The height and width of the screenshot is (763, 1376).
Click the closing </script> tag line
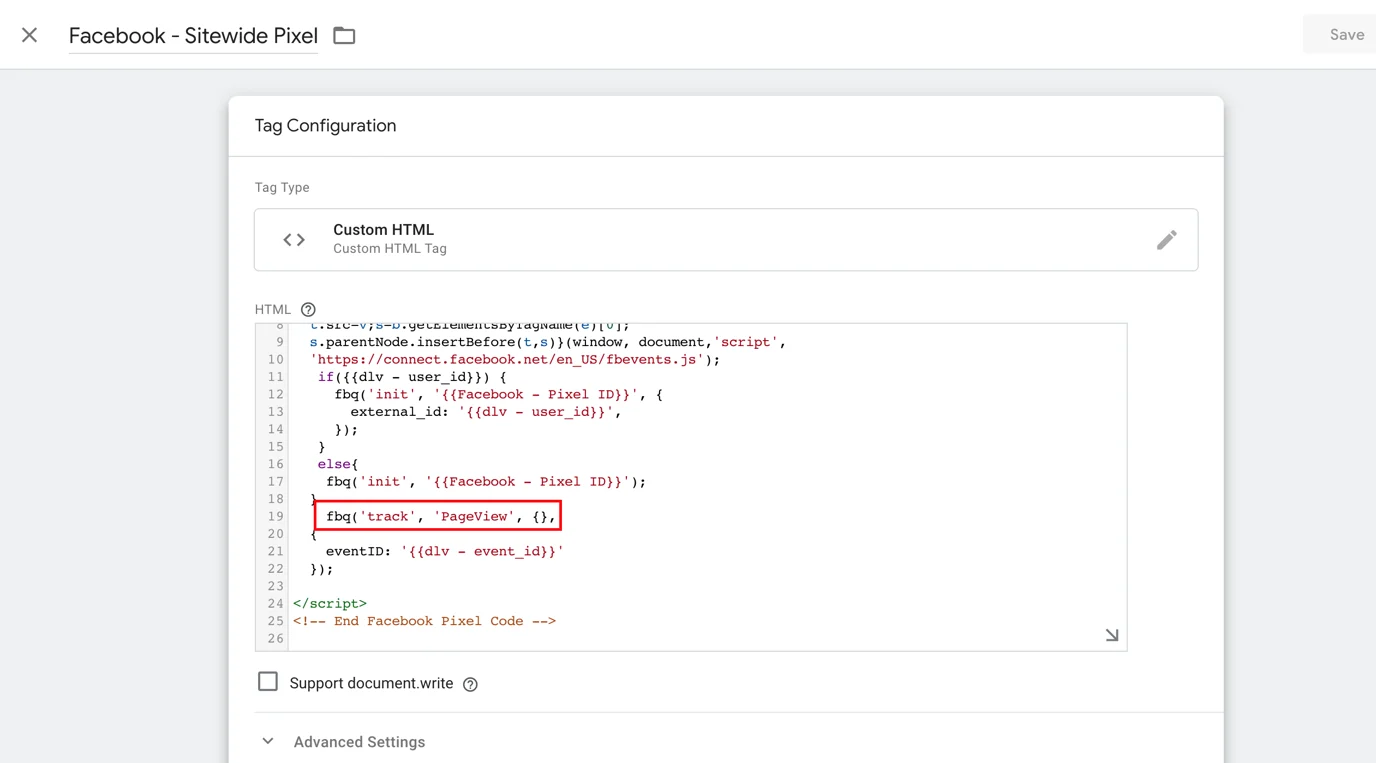[330, 604]
